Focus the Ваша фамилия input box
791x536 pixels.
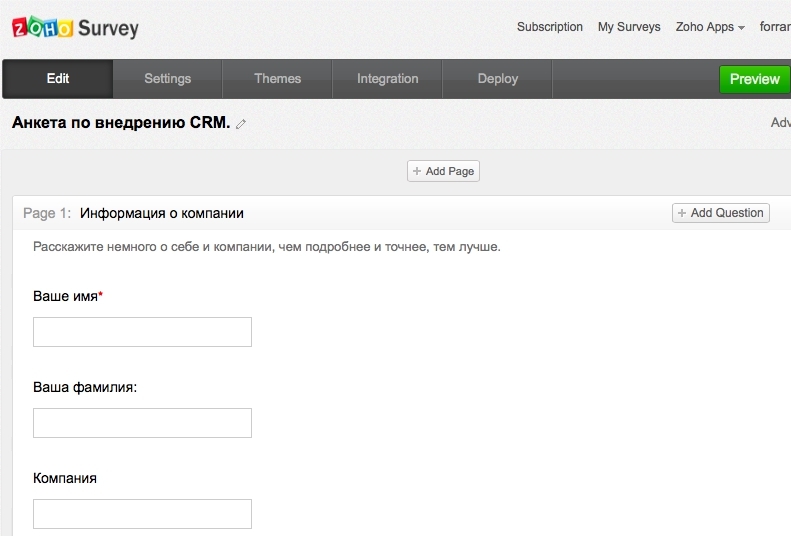tap(142, 423)
